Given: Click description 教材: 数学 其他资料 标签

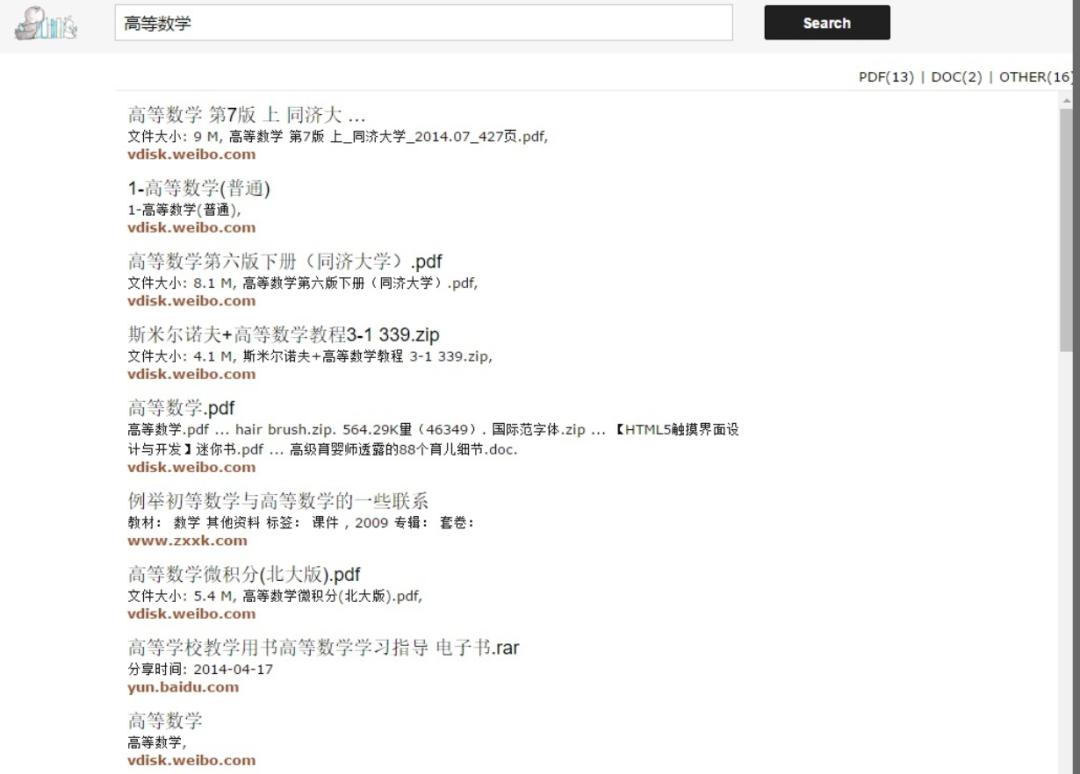Looking at the screenshot, I should (301, 523).
